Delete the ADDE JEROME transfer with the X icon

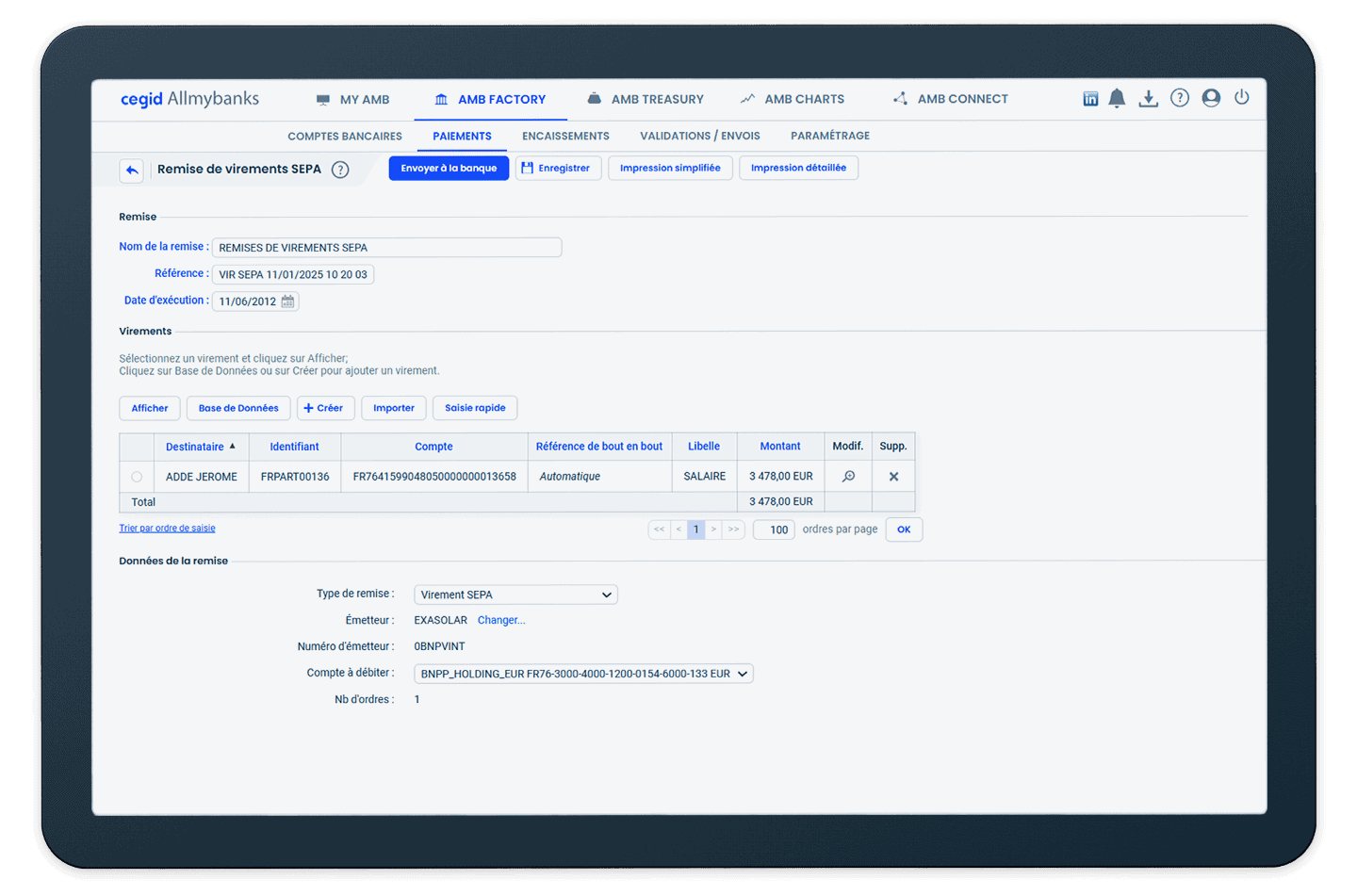892,476
